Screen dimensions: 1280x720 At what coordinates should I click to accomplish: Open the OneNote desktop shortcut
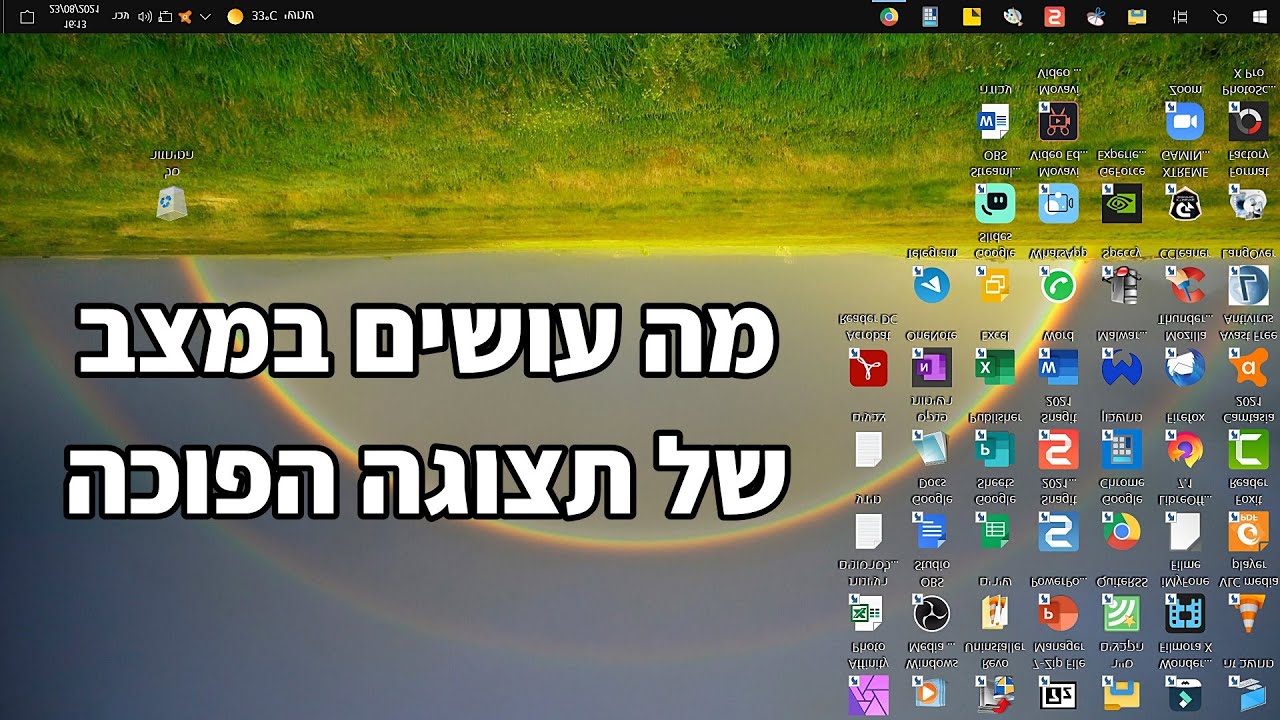click(931, 368)
